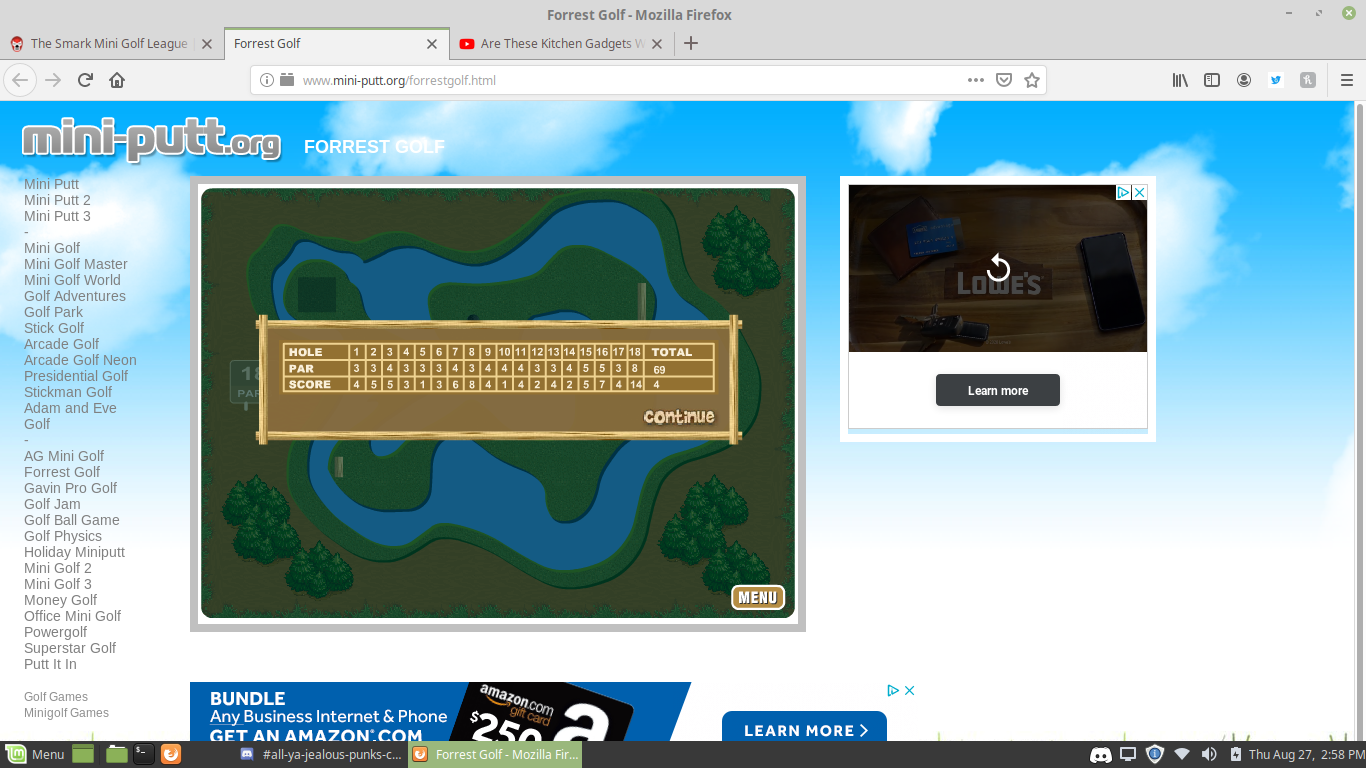Open the Presidential Golf game link
The image size is (1366, 768).
click(76, 376)
